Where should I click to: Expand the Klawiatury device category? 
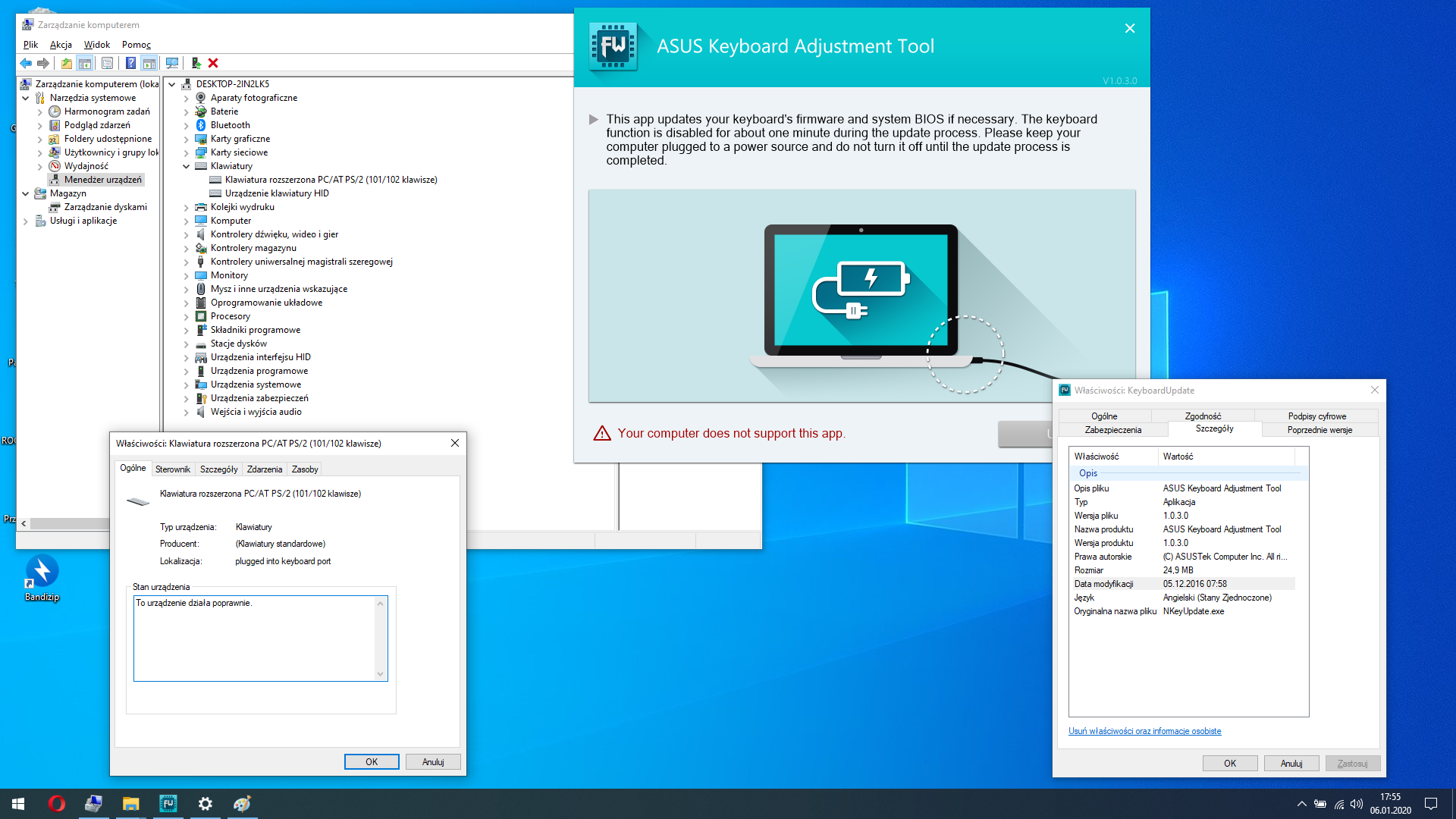point(186,165)
